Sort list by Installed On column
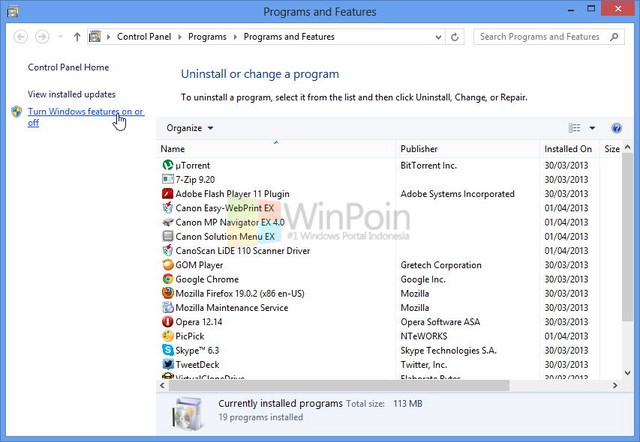The width and height of the screenshot is (640, 442). 569,149
